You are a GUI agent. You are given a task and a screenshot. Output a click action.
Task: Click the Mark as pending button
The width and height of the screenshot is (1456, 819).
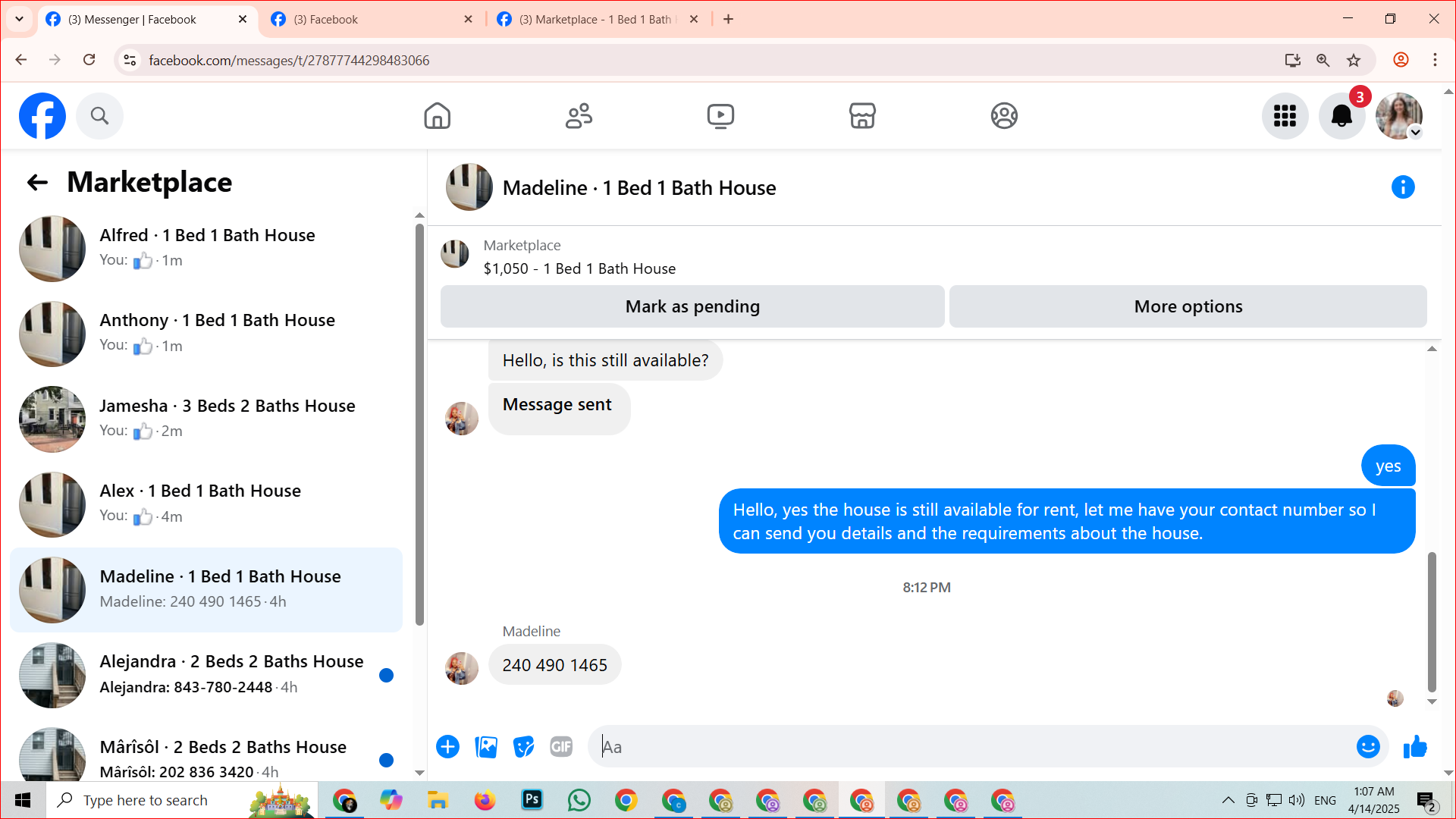pos(692,306)
